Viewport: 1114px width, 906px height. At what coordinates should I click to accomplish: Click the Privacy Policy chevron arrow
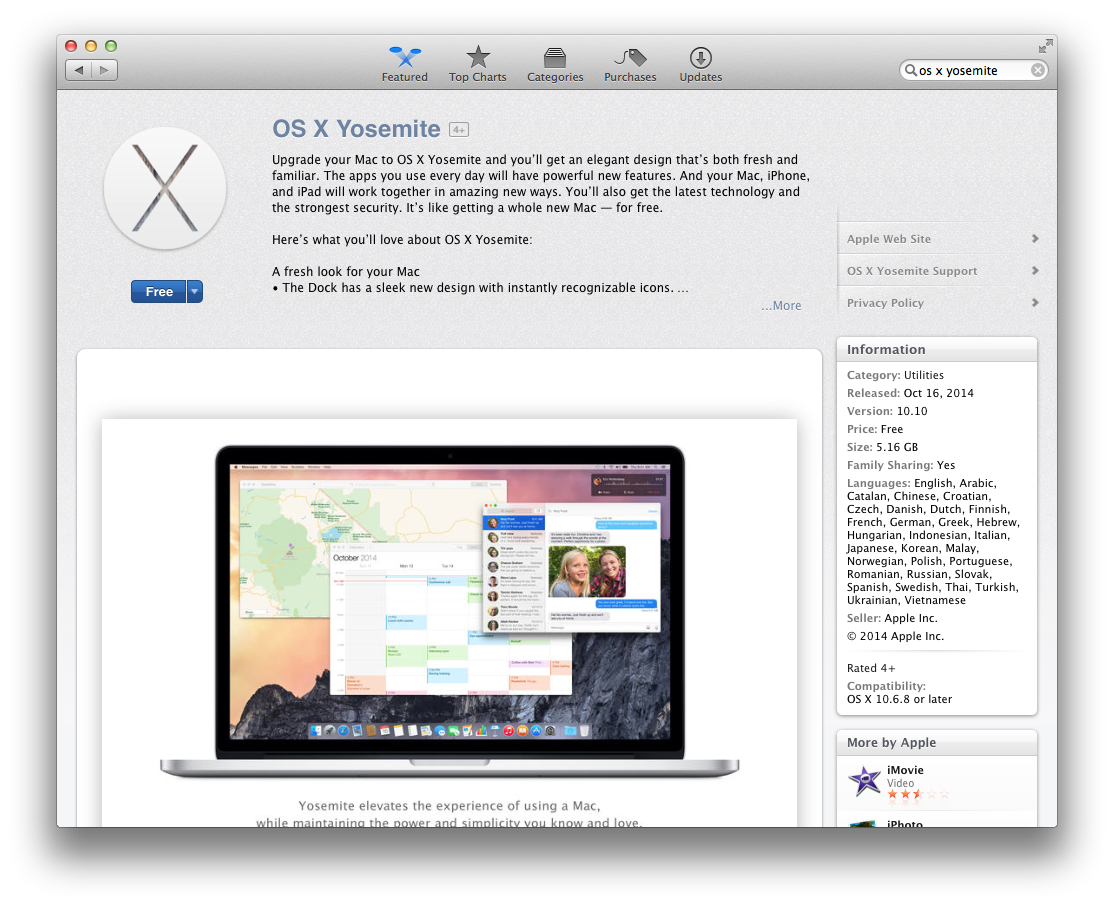point(1035,303)
